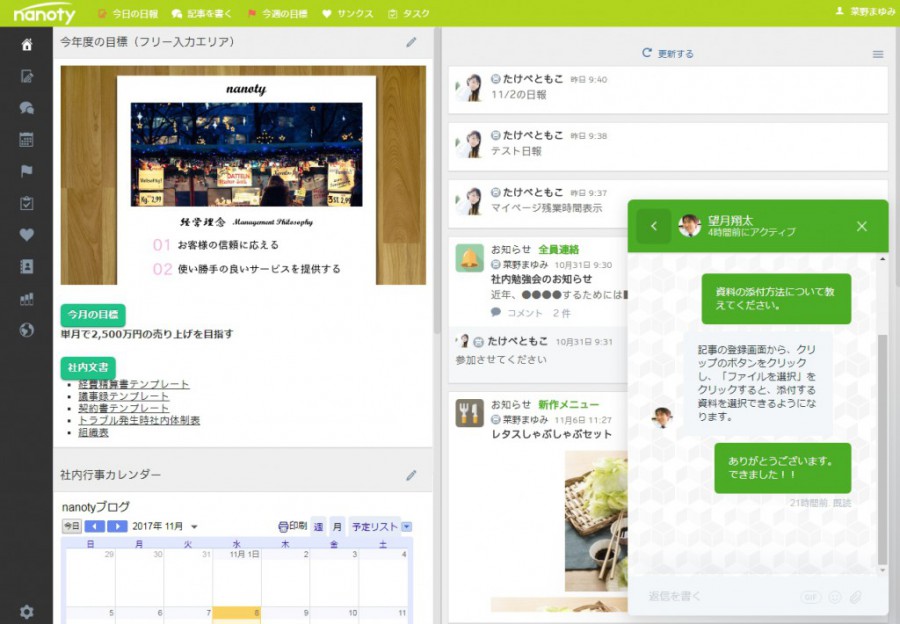Viewport: 900px width, 624px height.
Task: Switch calendar to 月 view
Action: click(337, 526)
